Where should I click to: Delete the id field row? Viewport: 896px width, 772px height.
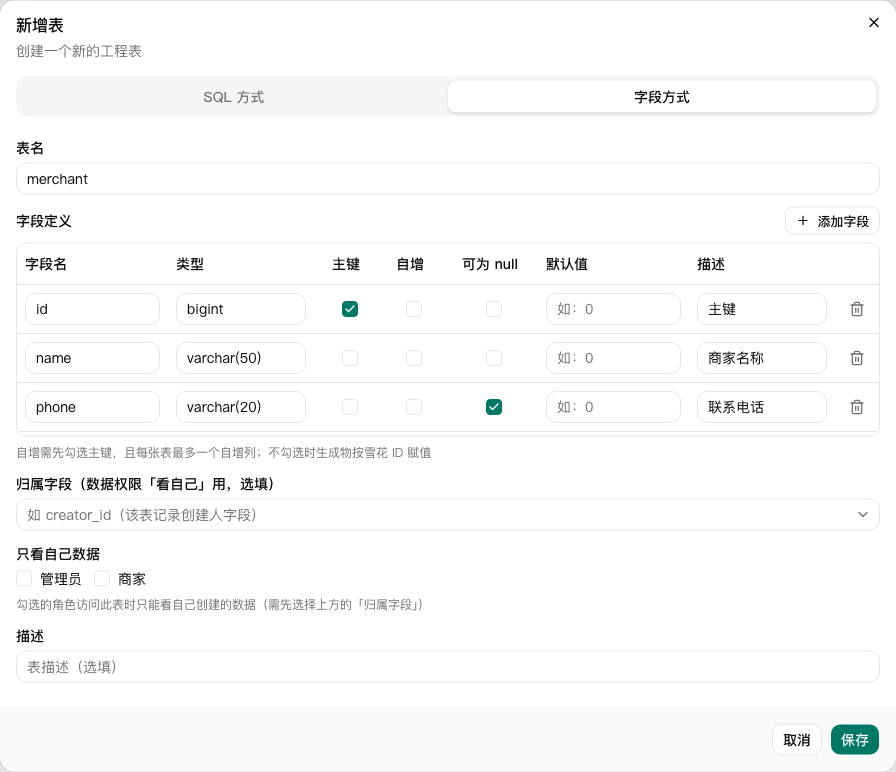(857, 309)
